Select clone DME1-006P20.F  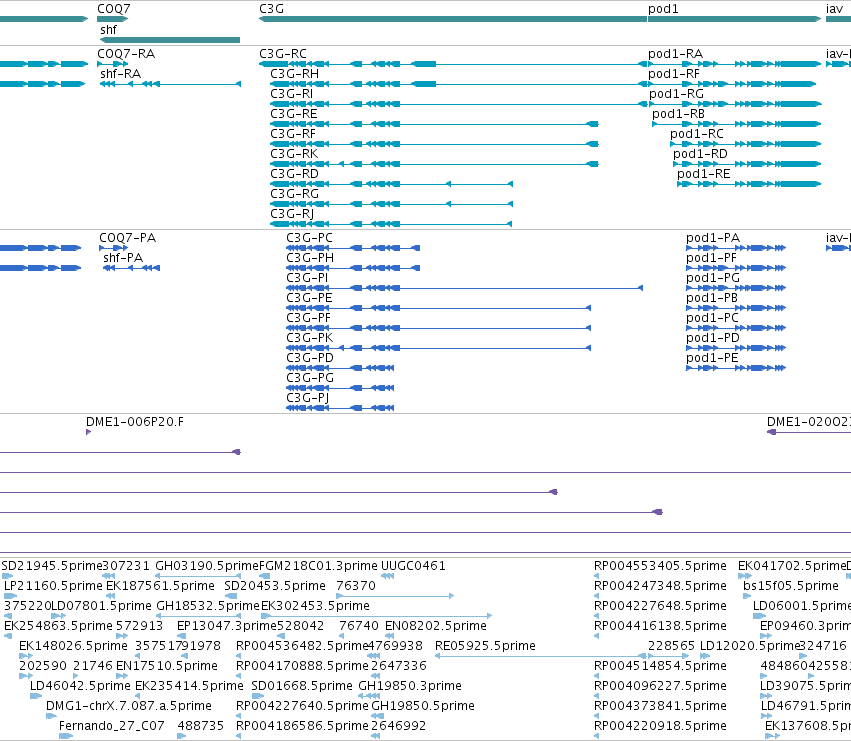pos(135,422)
